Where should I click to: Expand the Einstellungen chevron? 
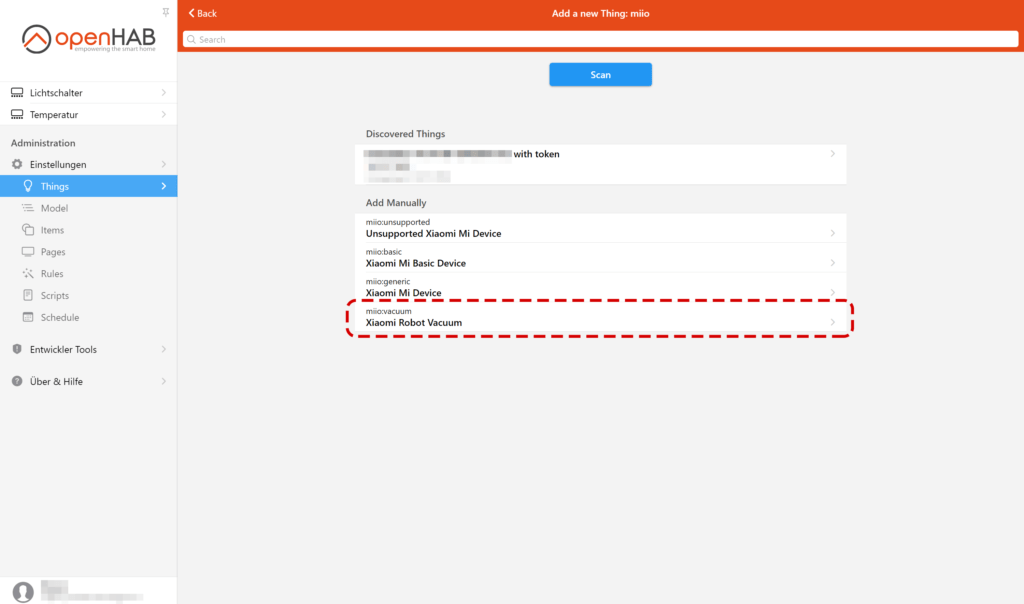click(164, 164)
